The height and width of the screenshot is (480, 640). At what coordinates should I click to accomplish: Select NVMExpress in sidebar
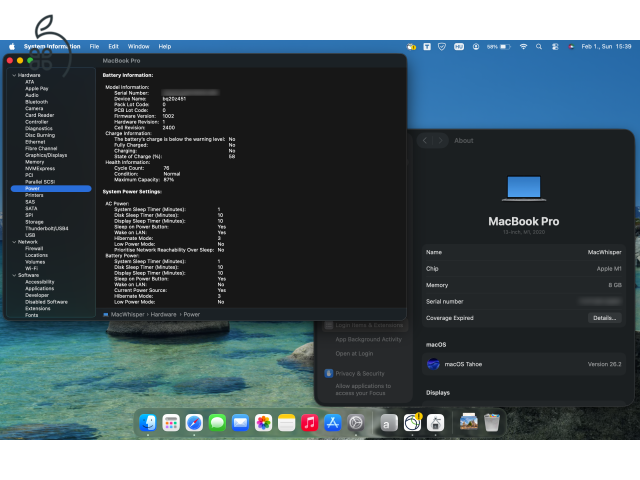pos(40,169)
